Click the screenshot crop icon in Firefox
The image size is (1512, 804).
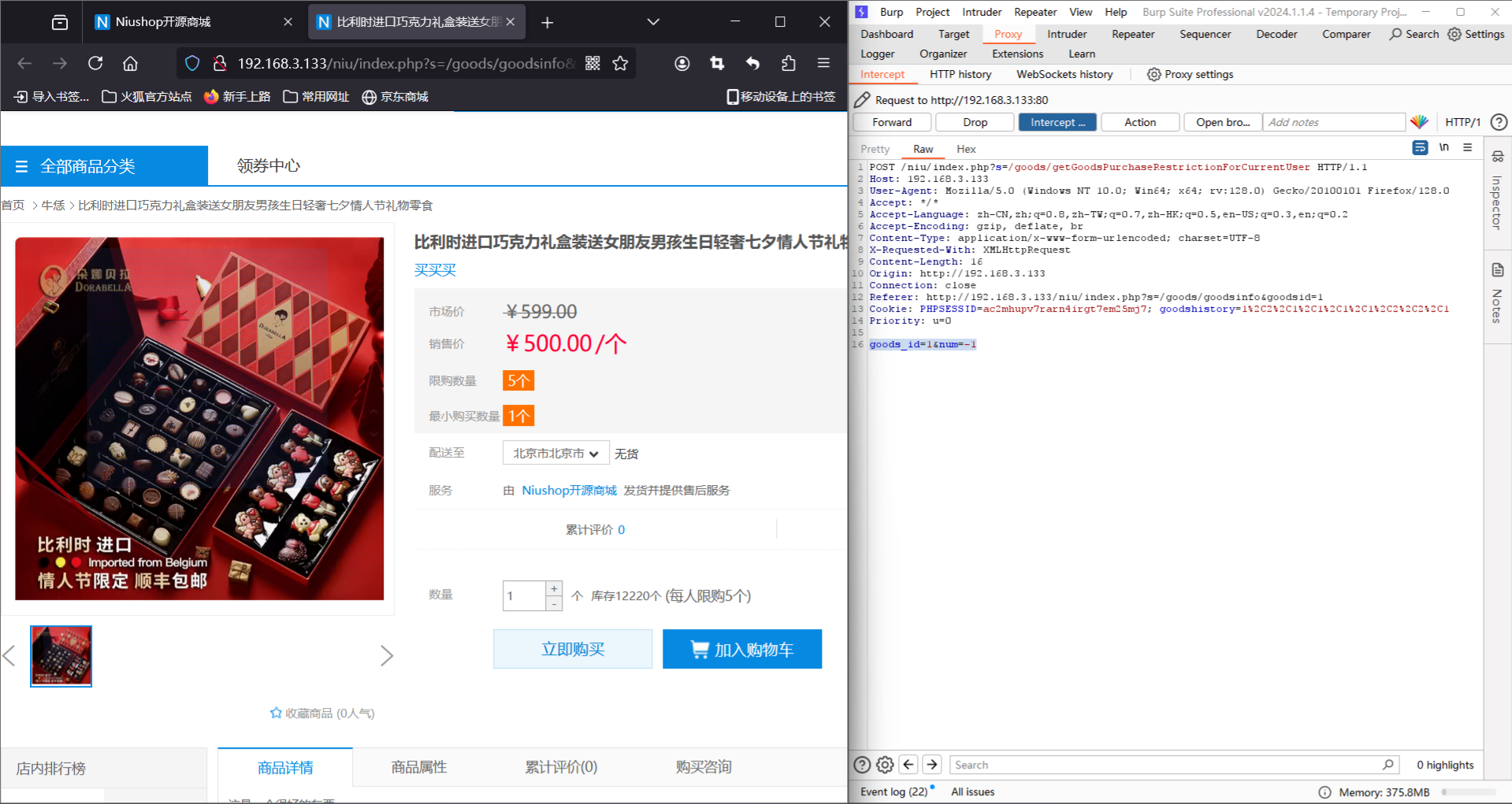click(x=717, y=63)
